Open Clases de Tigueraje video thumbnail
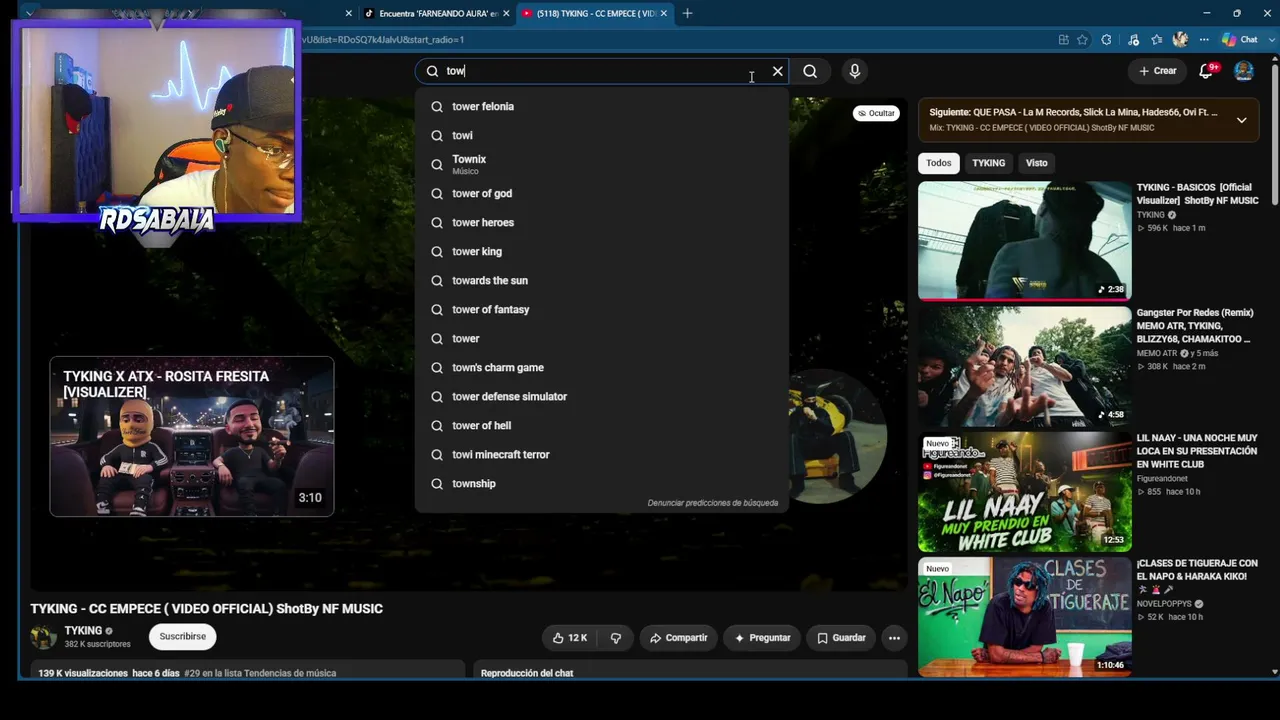The image size is (1280, 720). (1025, 616)
